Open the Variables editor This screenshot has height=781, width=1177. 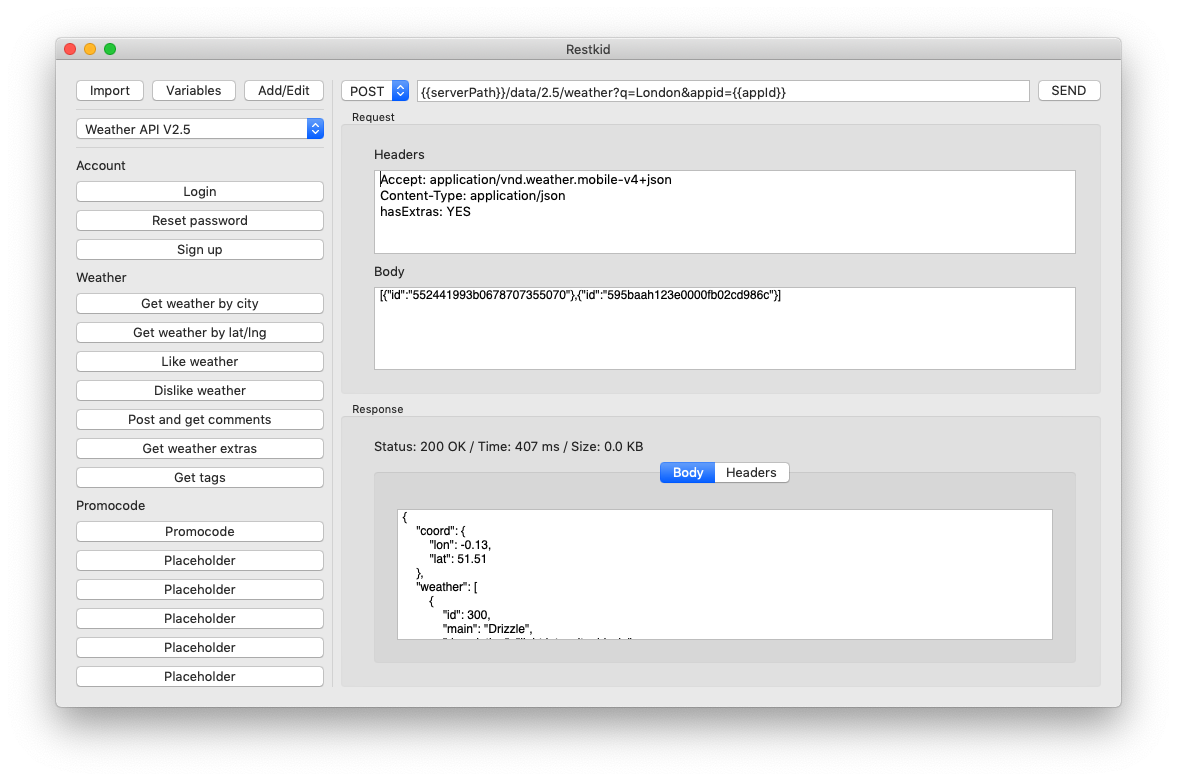click(x=194, y=91)
